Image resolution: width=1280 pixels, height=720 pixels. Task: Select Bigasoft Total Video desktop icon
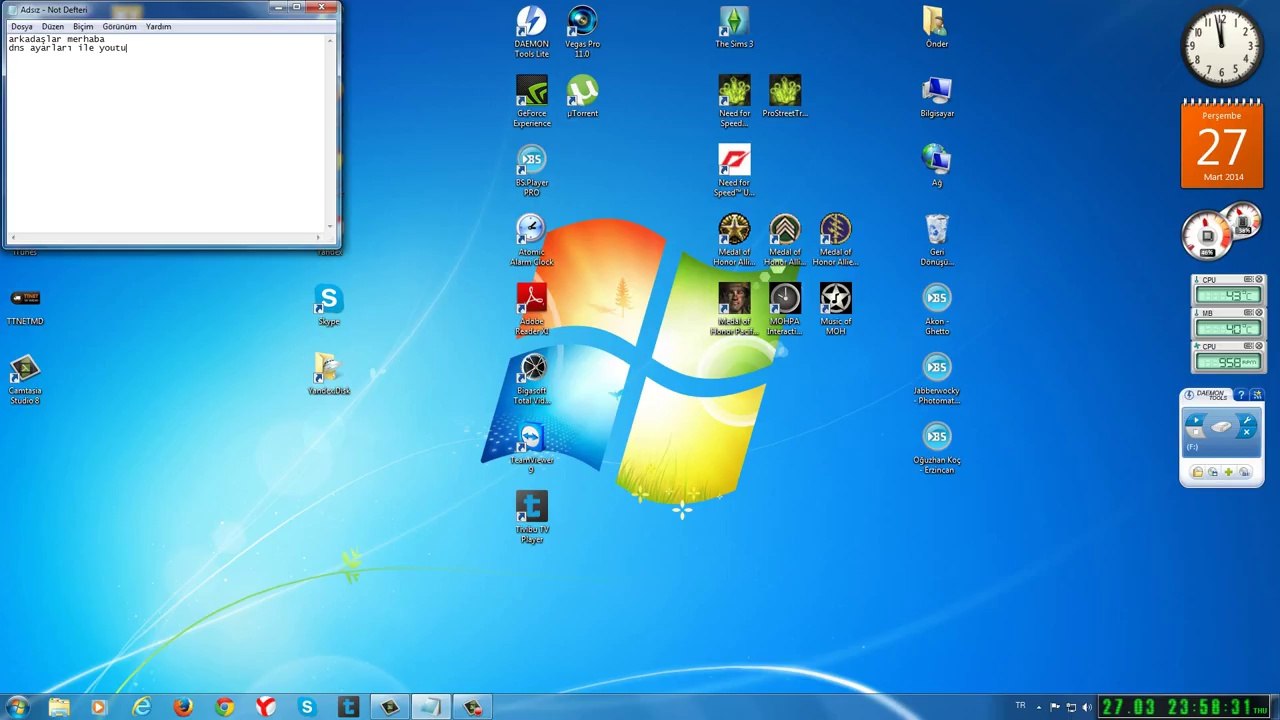point(531,379)
